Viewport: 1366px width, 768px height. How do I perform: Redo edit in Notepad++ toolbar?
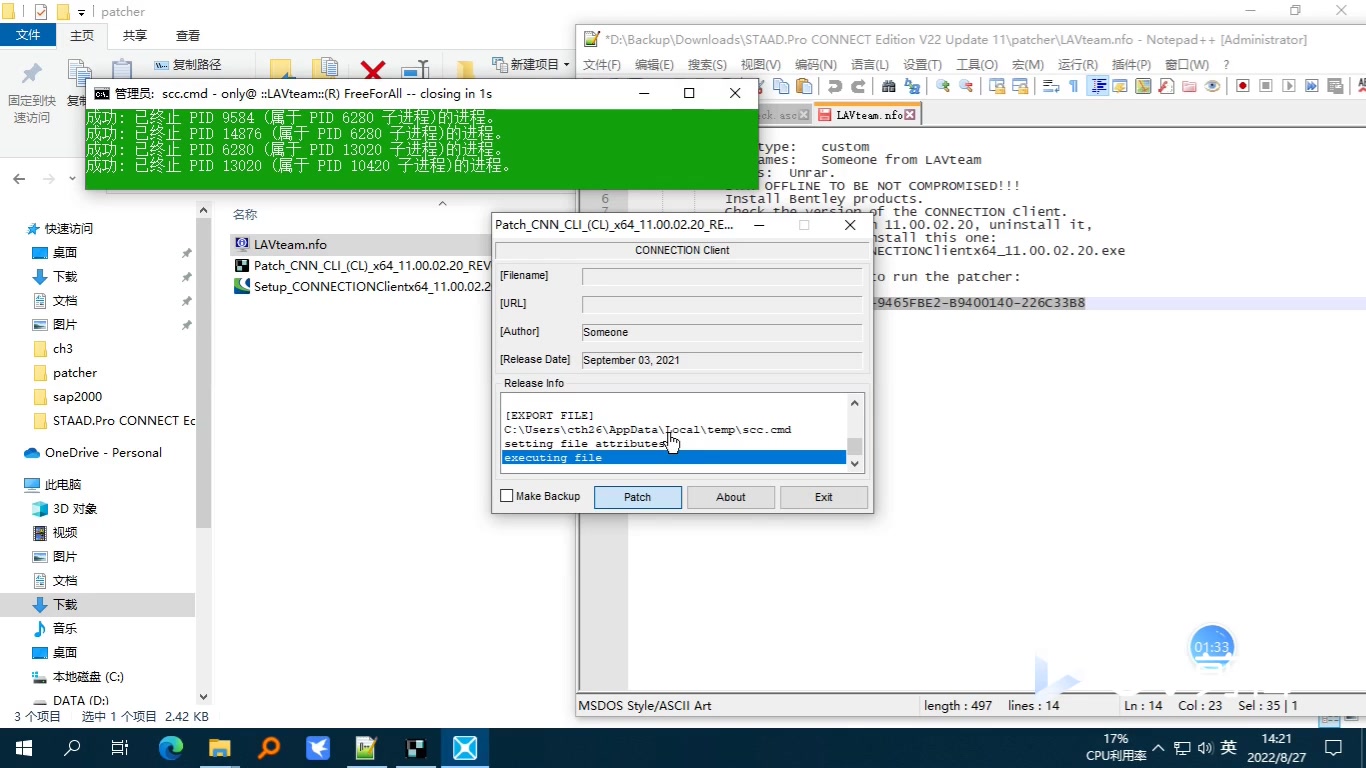858,86
